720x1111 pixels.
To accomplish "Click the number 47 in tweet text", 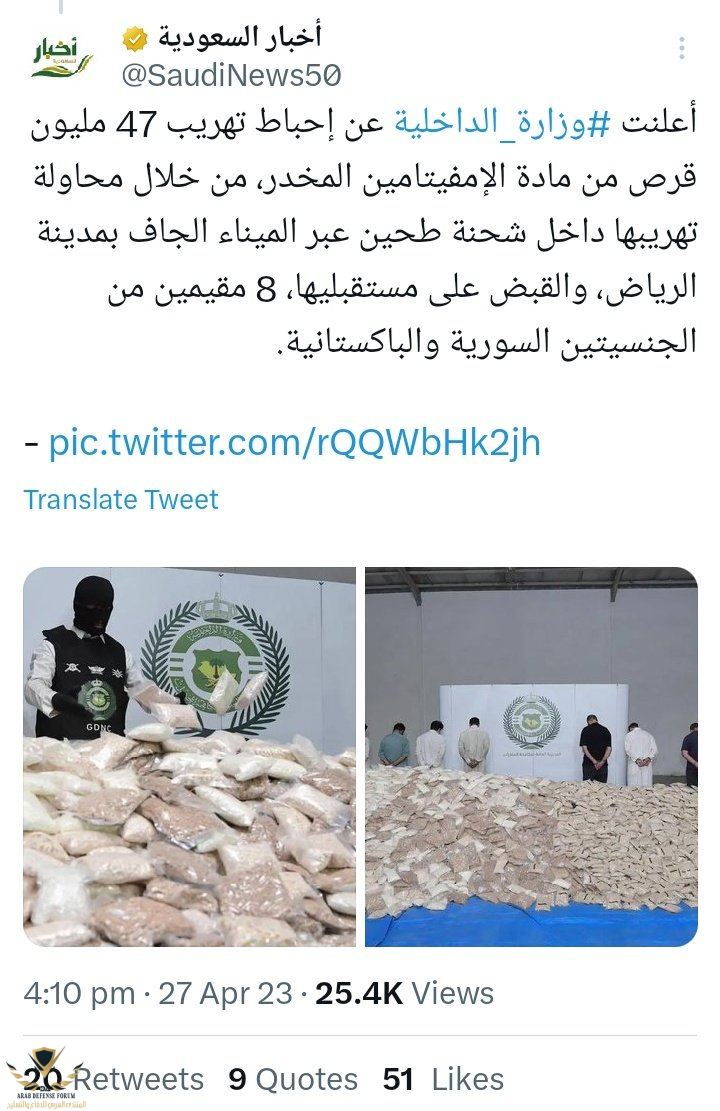I will (x=135, y=124).
